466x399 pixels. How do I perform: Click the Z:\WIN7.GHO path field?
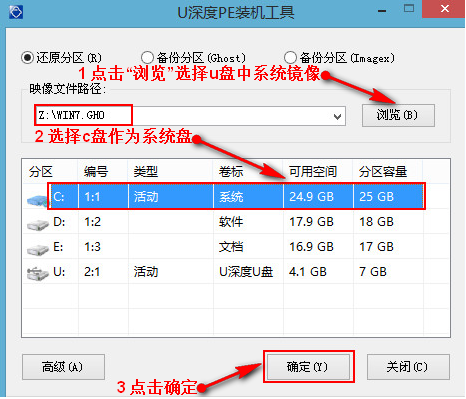(190, 116)
